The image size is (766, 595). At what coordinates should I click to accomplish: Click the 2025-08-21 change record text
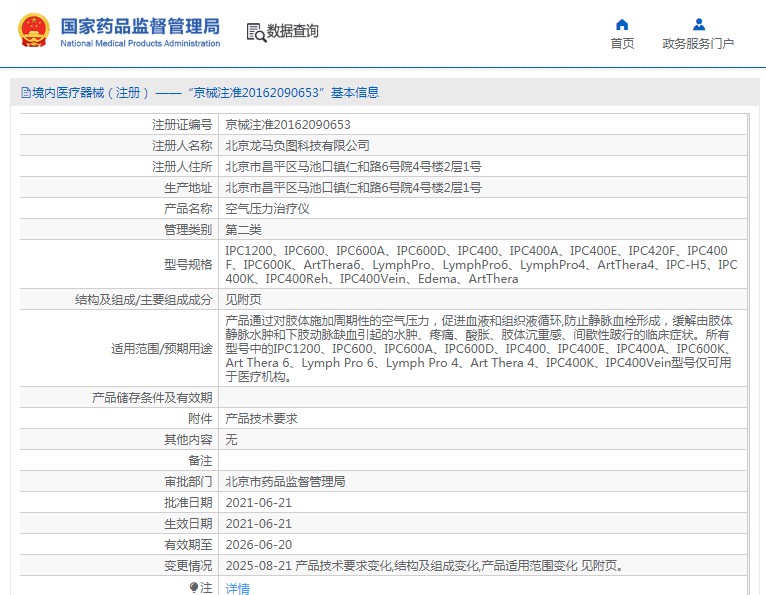[x=425, y=566]
